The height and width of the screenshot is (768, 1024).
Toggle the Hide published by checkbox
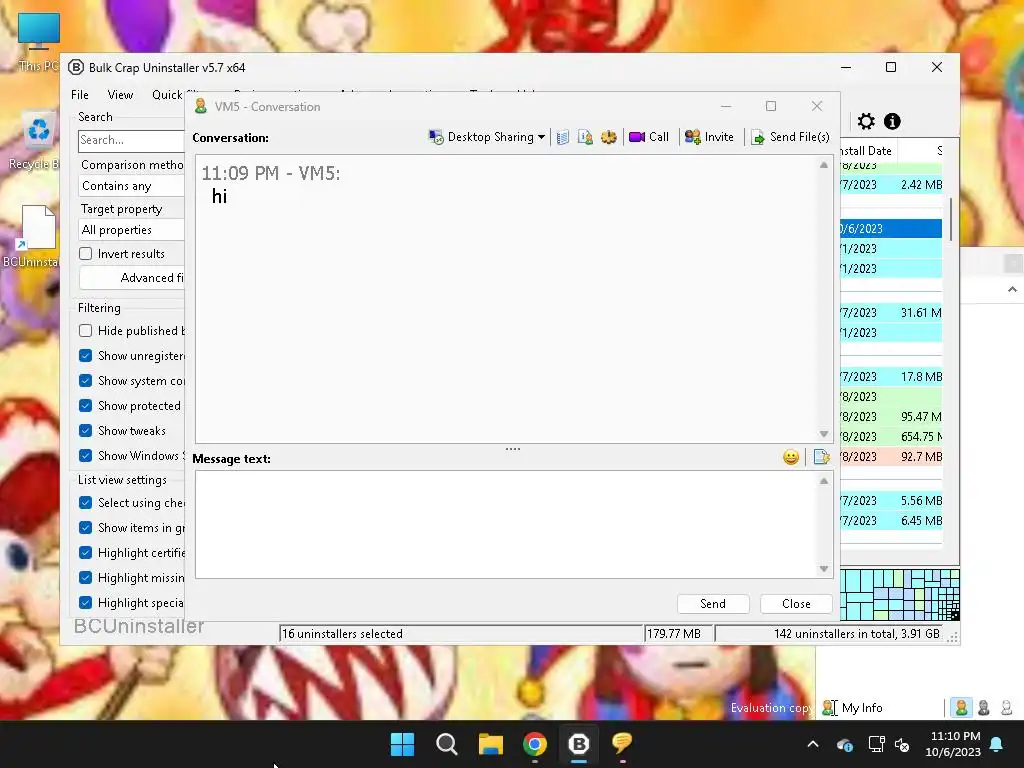pos(86,330)
